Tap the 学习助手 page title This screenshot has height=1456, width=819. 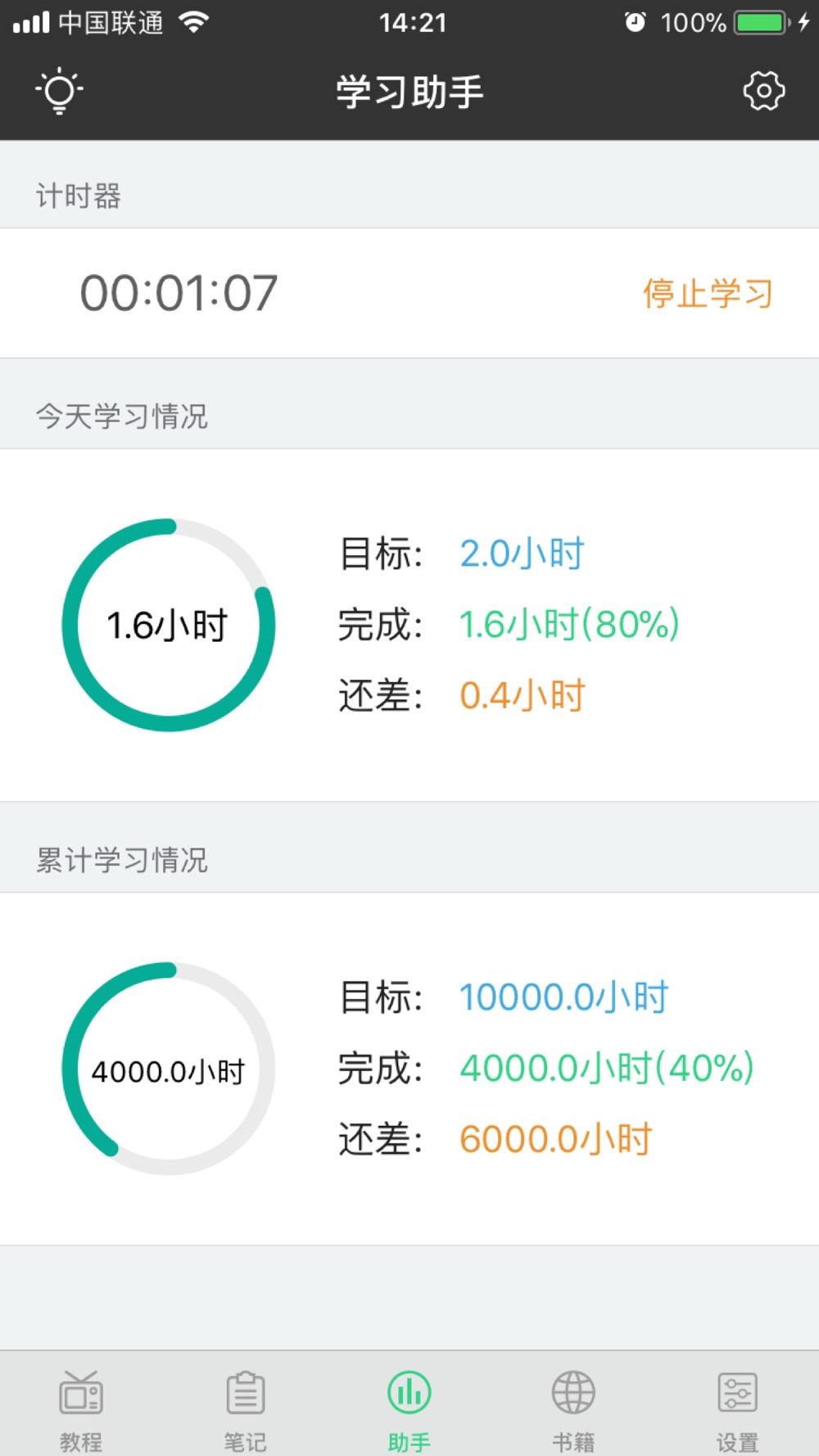409,91
